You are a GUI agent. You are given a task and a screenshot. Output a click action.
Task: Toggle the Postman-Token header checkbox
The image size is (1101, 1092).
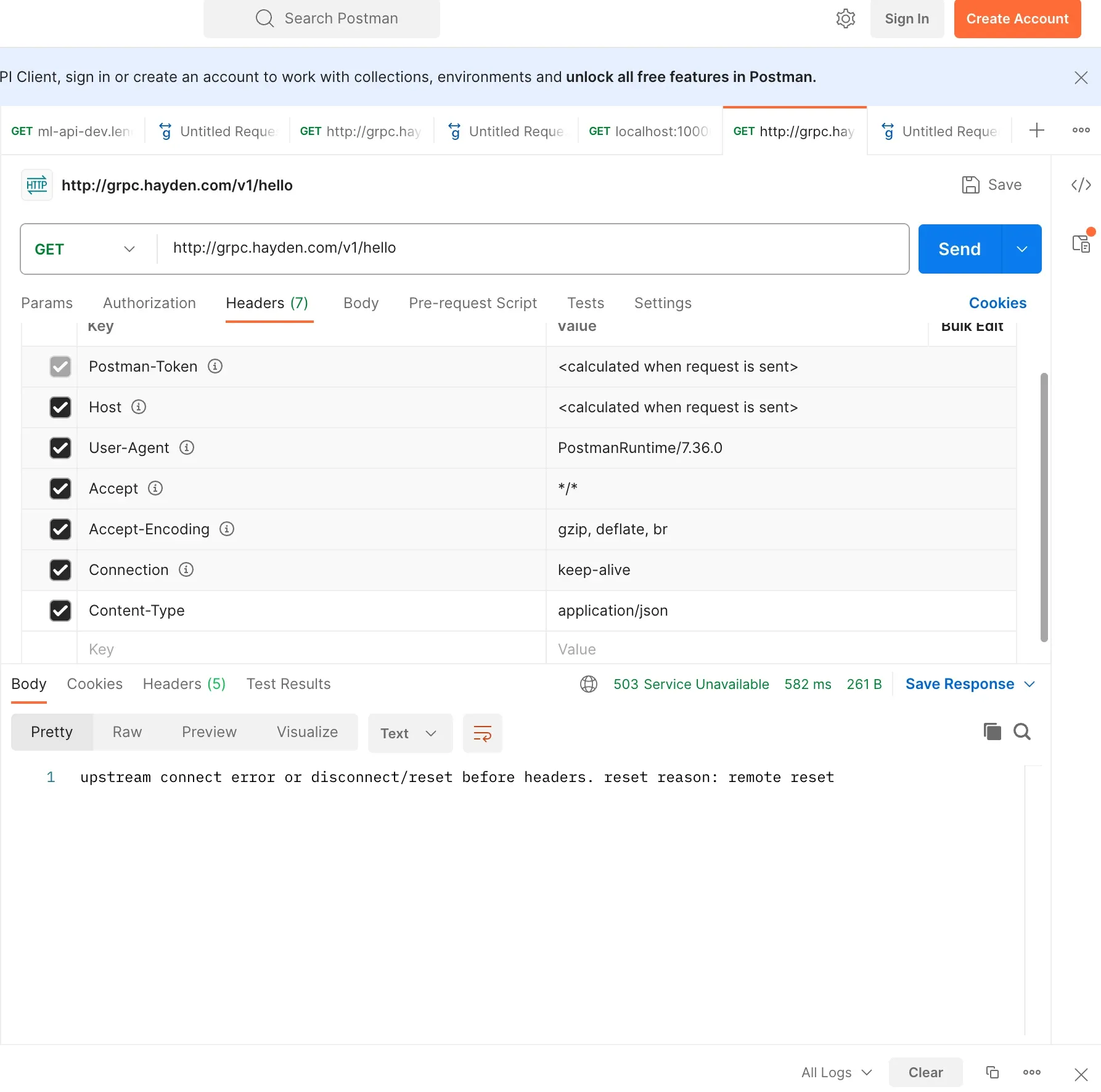point(60,367)
